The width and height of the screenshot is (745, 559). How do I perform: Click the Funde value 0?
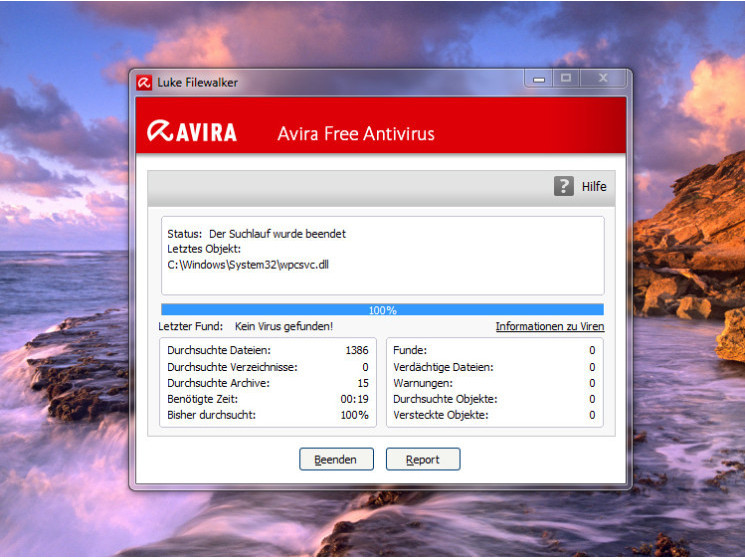592,350
